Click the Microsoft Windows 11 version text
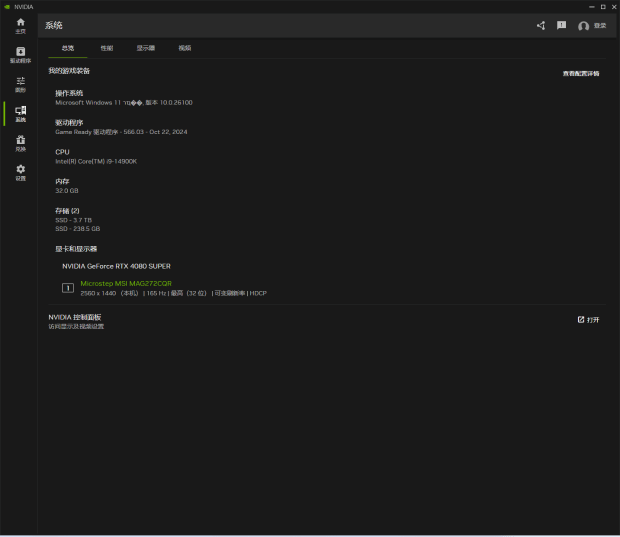This screenshot has width=620, height=537. [x=124, y=102]
